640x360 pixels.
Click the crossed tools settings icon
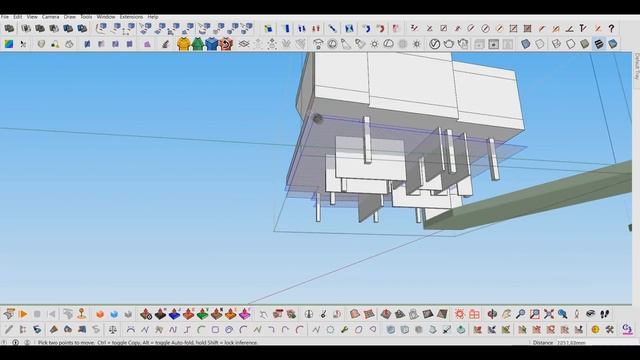610,329
